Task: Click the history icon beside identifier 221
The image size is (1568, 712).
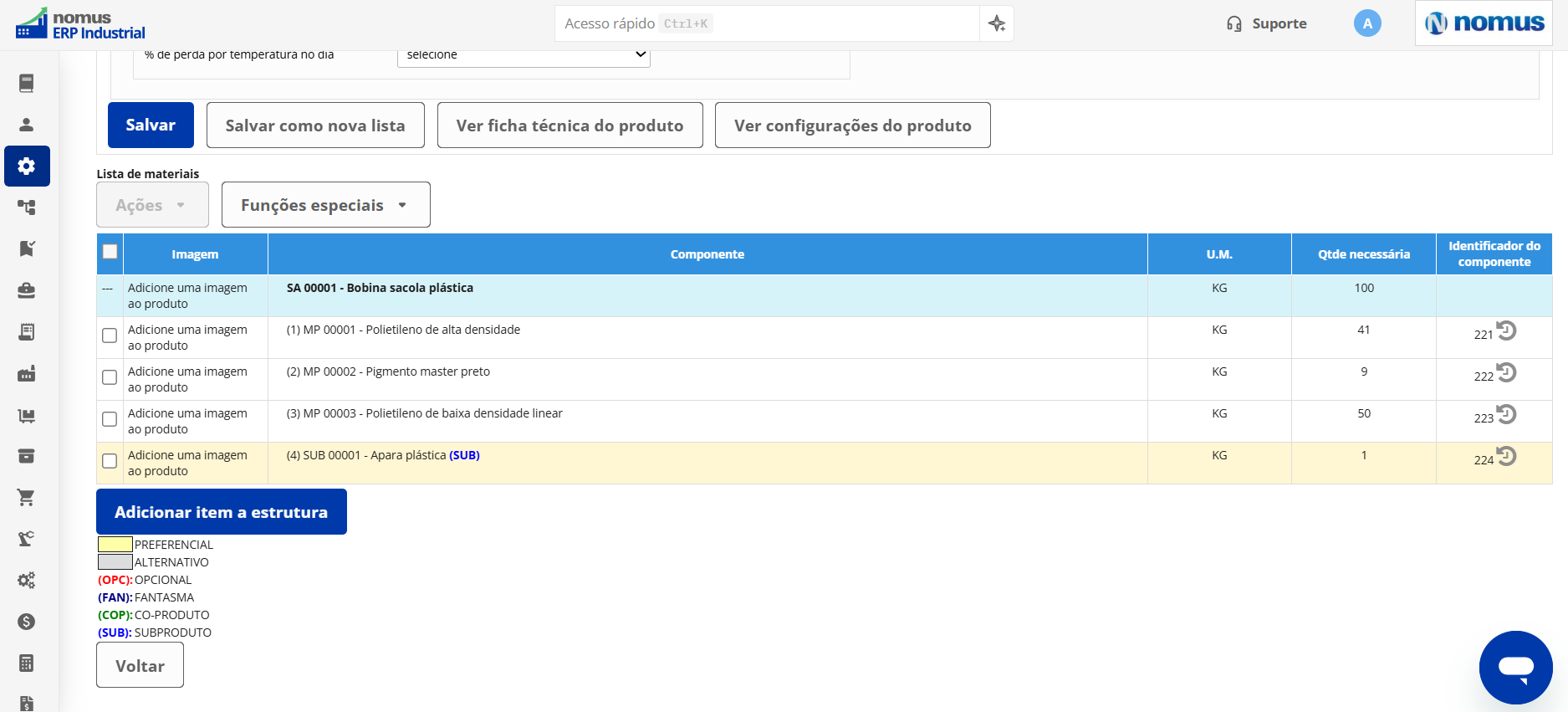Action: pyautogui.click(x=1506, y=330)
